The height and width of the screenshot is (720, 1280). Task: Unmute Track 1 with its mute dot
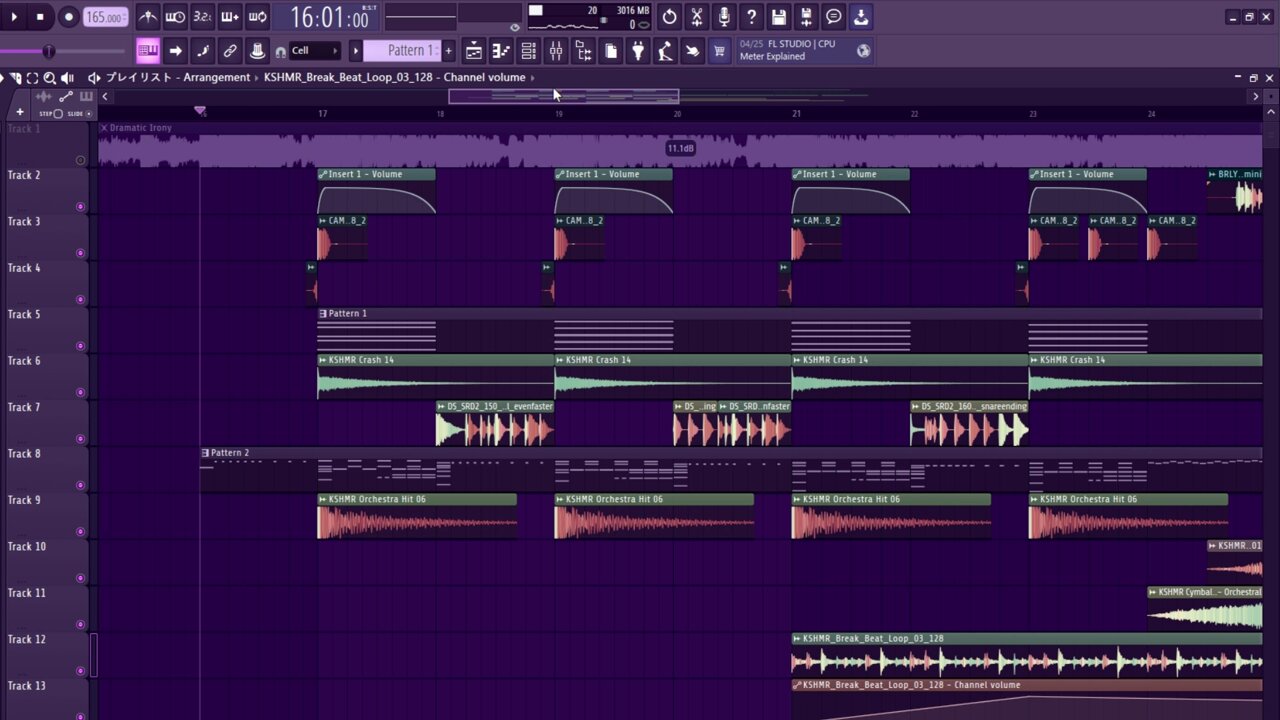[81, 160]
